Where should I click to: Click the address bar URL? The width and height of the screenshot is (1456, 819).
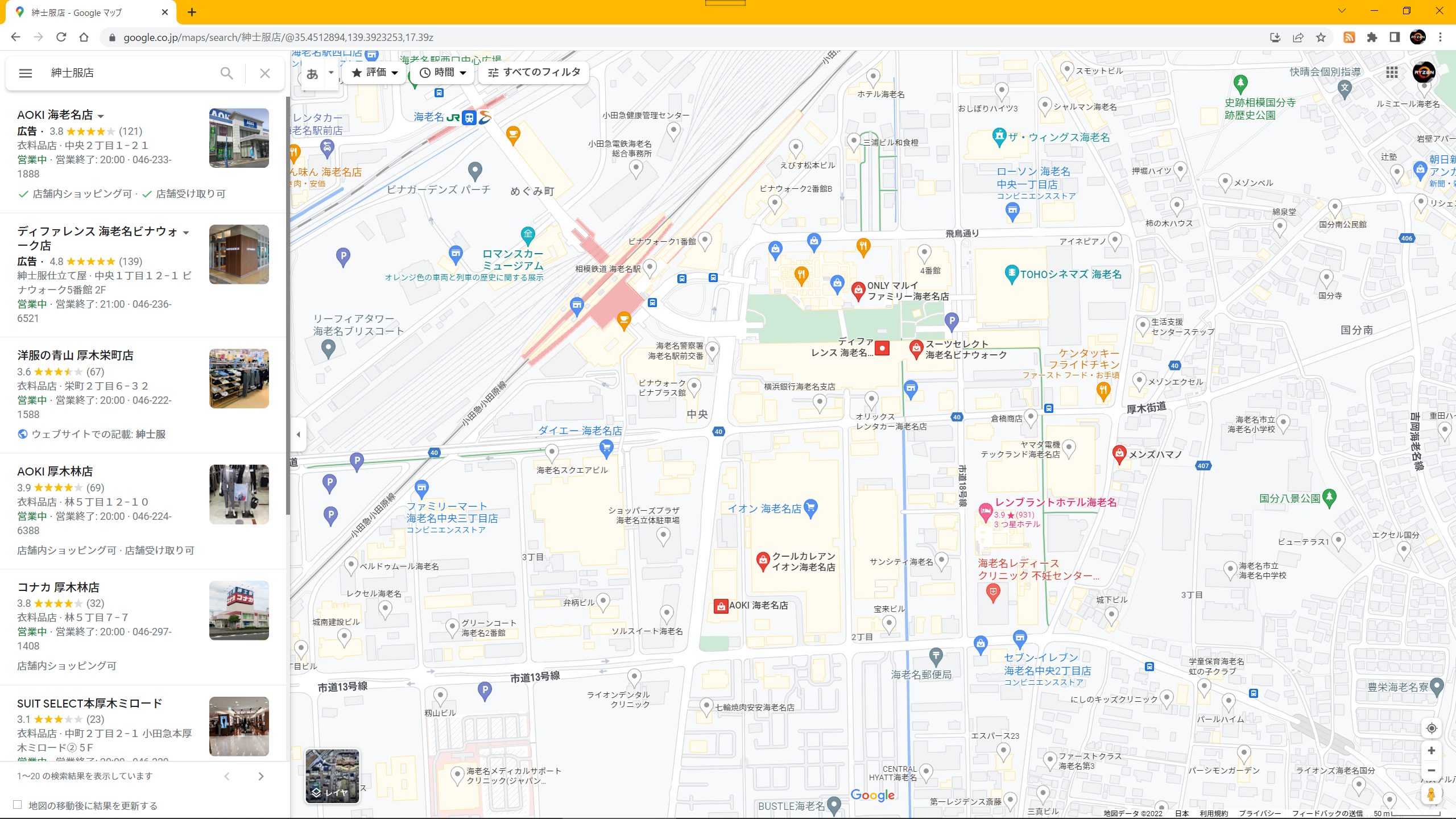pos(279,38)
